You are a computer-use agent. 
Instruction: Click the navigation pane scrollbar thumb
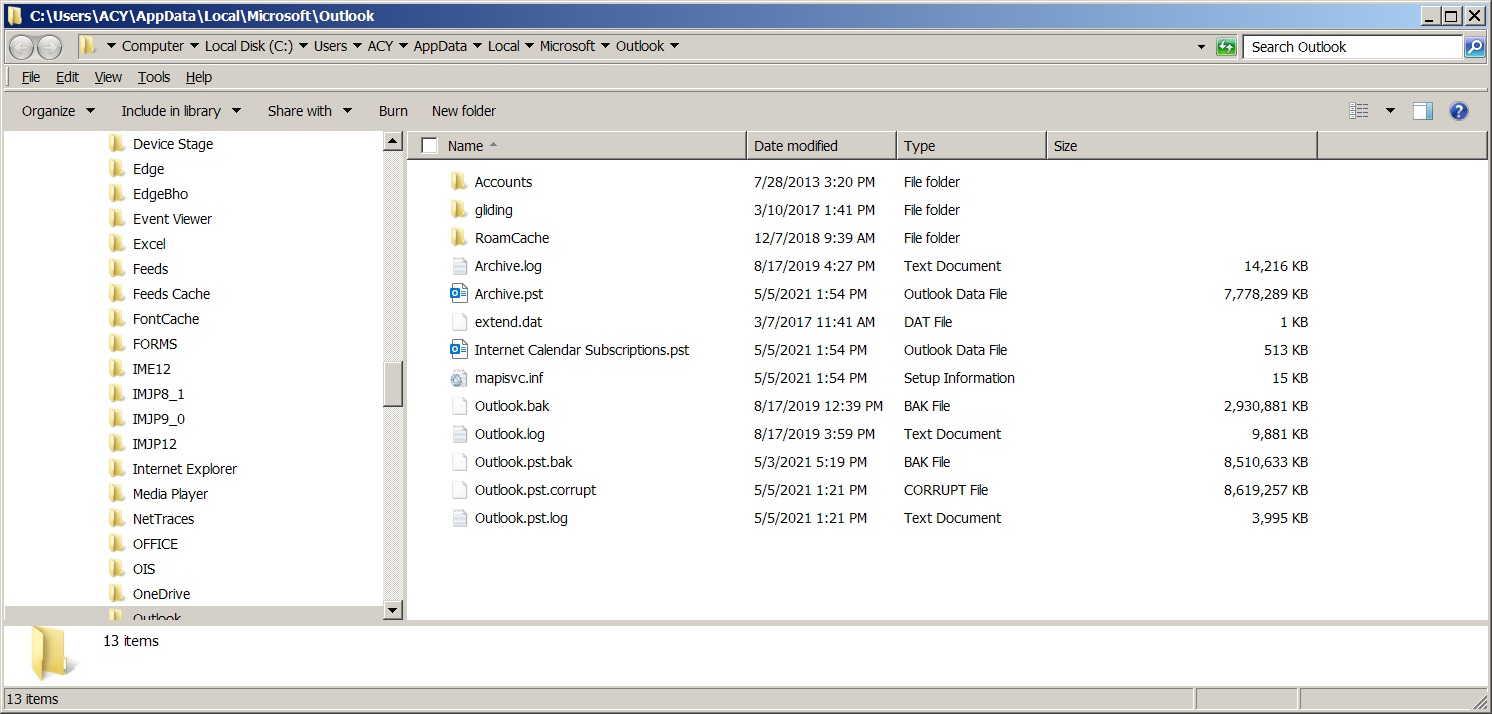[x=393, y=383]
